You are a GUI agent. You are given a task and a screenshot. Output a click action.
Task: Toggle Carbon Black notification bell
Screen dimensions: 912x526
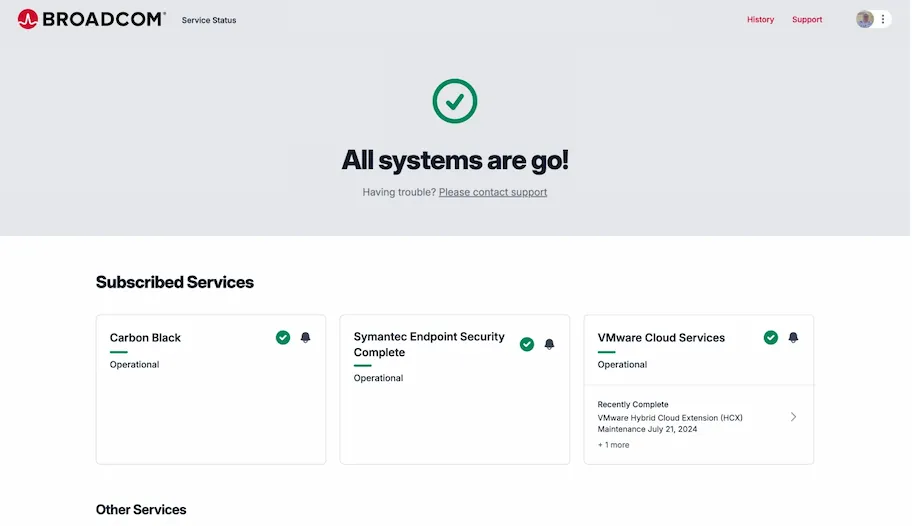click(305, 337)
